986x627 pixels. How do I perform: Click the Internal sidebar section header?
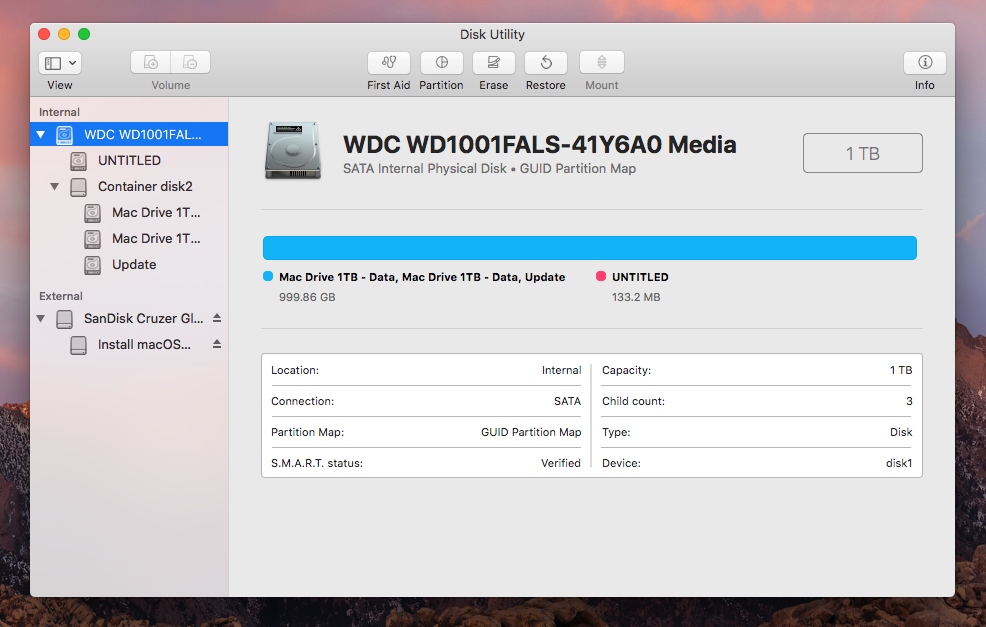click(x=59, y=112)
